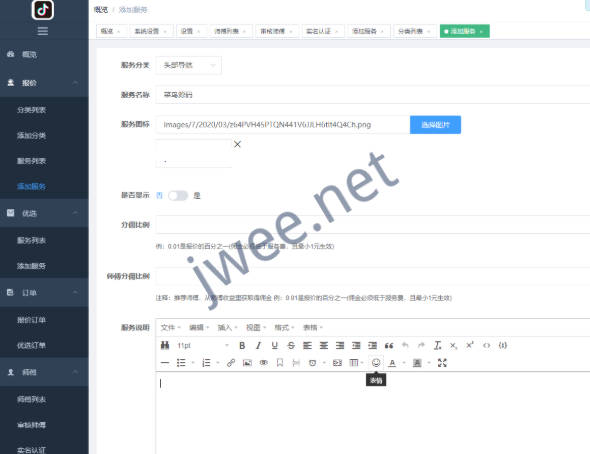Screen dimensions: 590x454
Task: Remove the uploaded image with X
Action: pyautogui.click(x=237, y=144)
